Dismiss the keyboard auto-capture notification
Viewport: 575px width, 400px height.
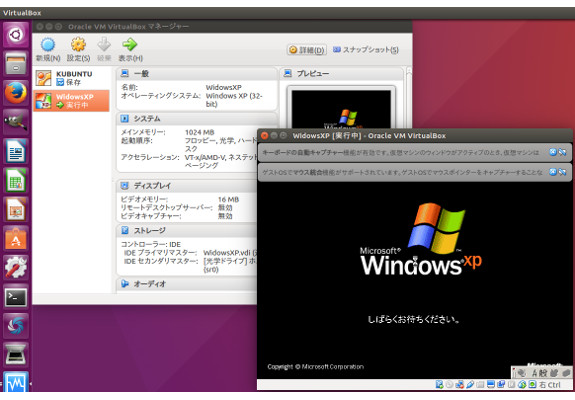coord(553,152)
